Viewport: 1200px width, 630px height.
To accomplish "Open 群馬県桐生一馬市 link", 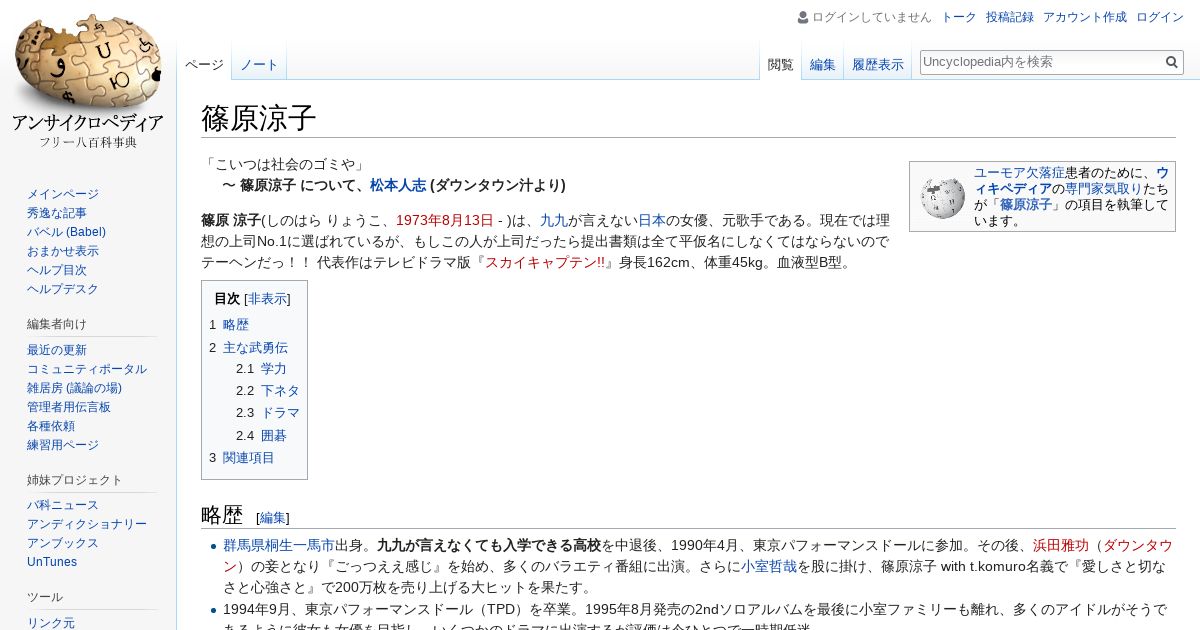I will point(279,546).
